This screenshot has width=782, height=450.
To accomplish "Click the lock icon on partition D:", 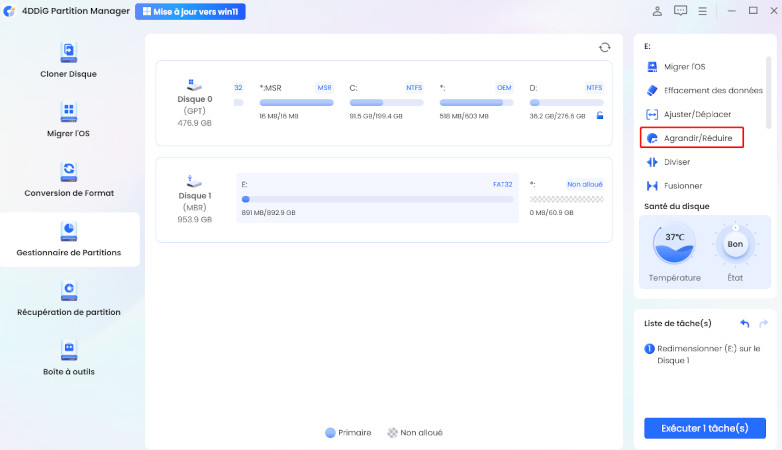I will 600,115.
